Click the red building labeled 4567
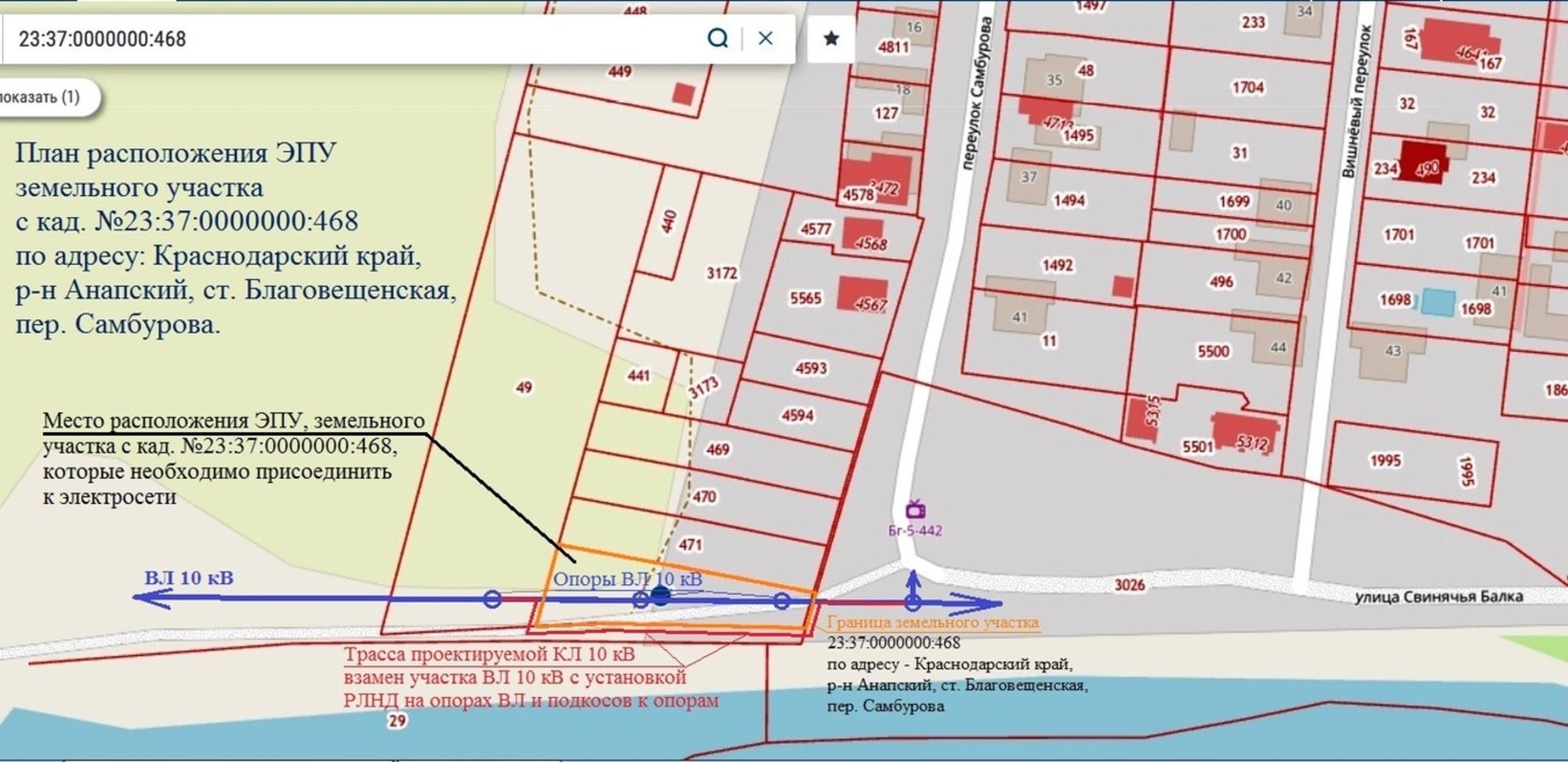Screen dimensions: 1568x762 [862, 296]
